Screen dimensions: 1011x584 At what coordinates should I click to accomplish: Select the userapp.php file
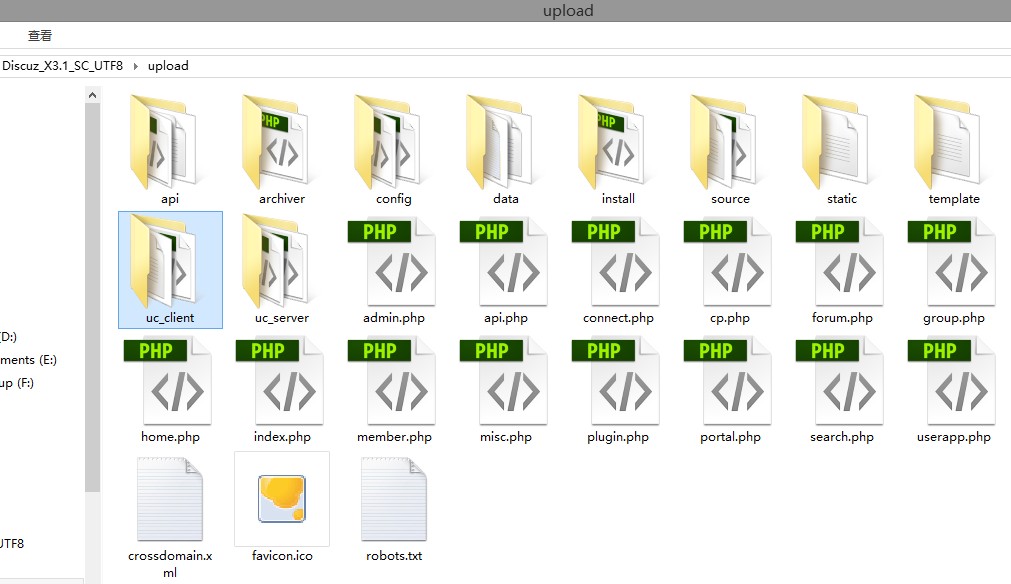(953, 381)
